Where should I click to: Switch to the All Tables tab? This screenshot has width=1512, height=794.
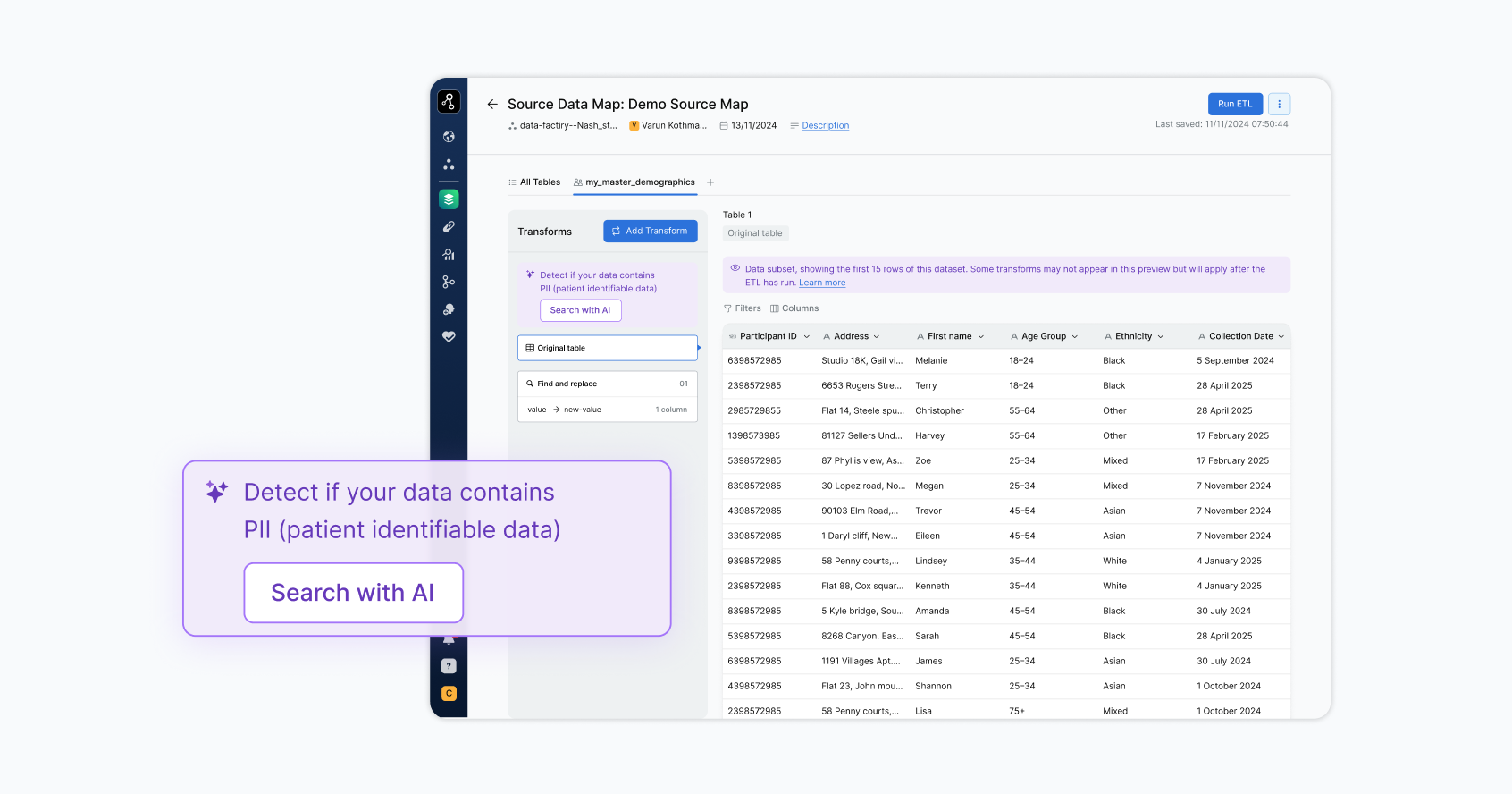point(534,182)
